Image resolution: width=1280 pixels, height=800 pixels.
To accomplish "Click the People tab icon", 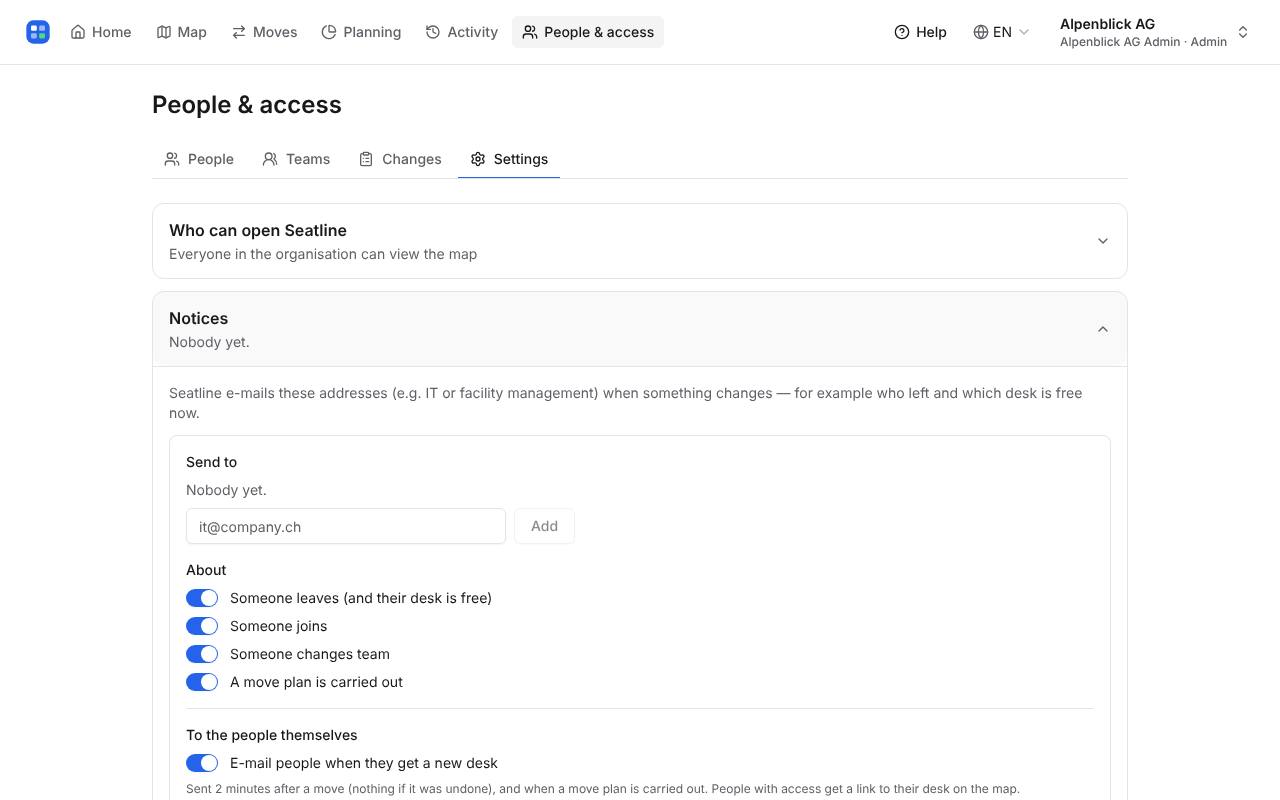I will (172, 159).
